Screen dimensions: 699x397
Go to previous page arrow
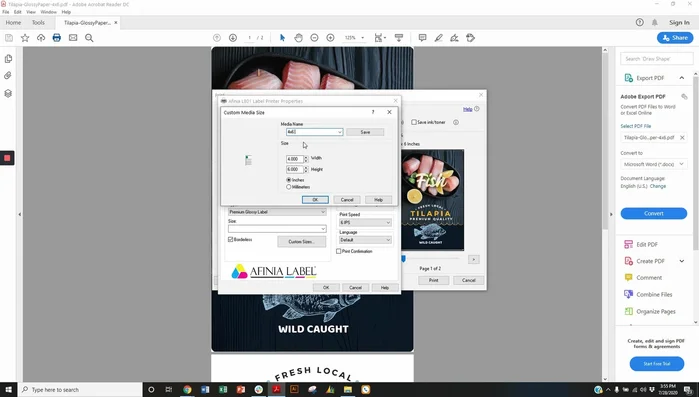(x=217, y=38)
